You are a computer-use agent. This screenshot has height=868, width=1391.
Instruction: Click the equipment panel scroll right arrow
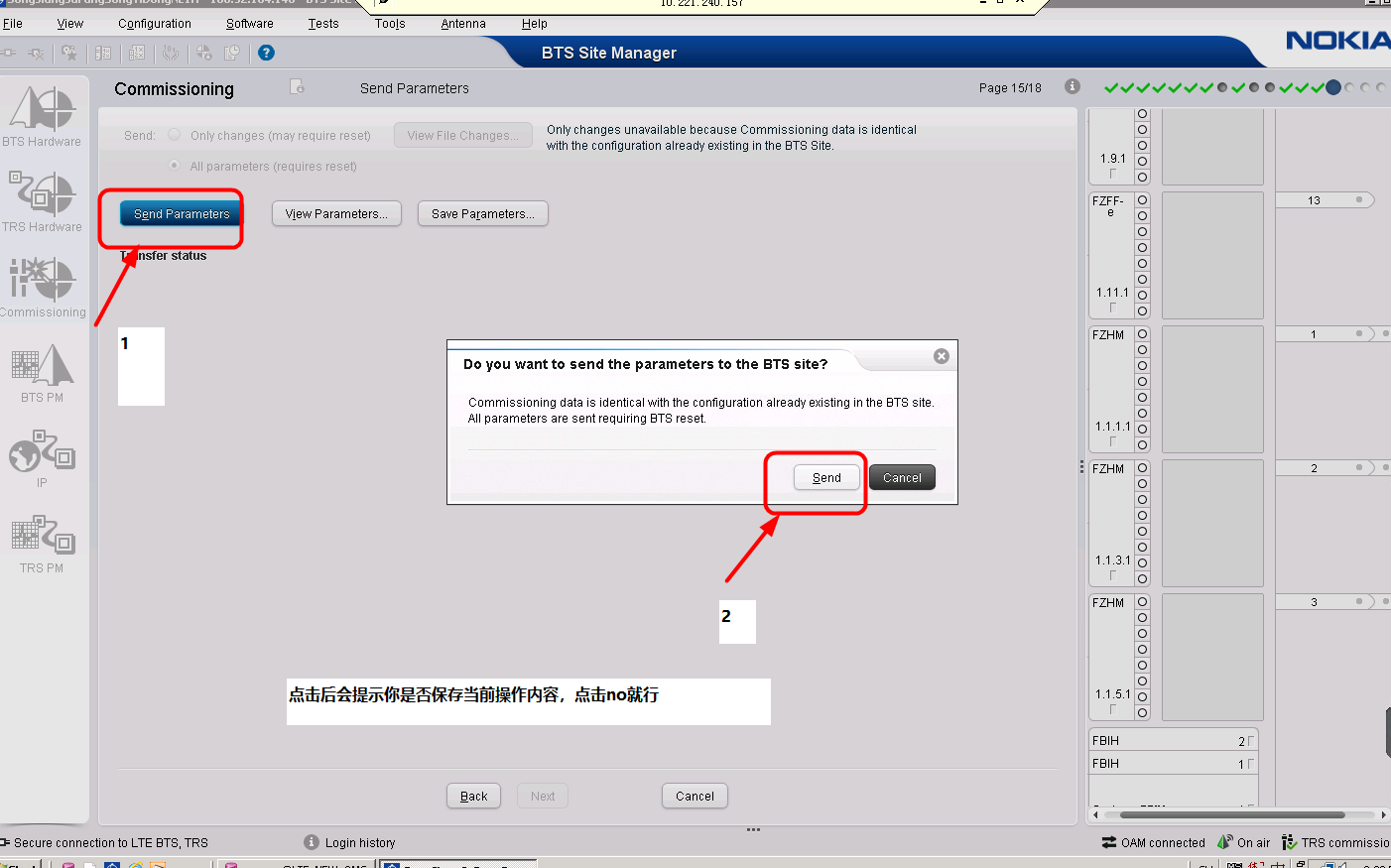[x=1383, y=814]
